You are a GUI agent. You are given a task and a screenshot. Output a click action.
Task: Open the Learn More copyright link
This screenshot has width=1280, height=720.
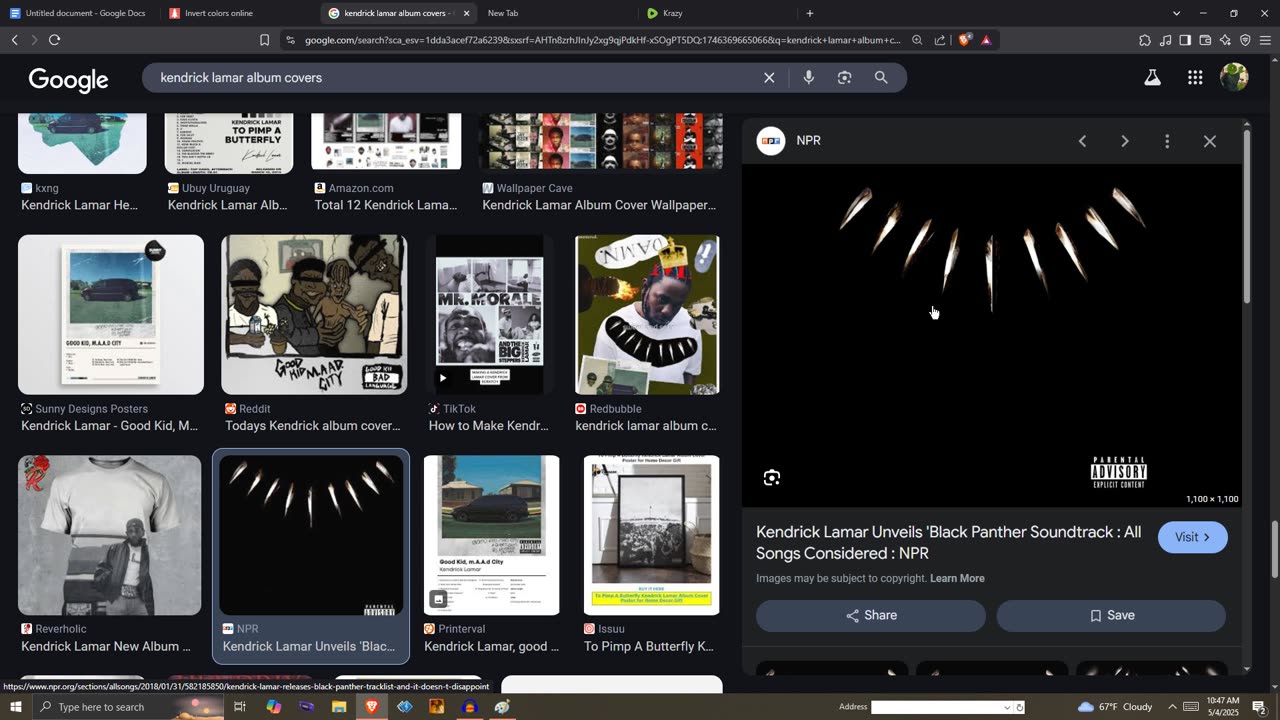point(957,578)
